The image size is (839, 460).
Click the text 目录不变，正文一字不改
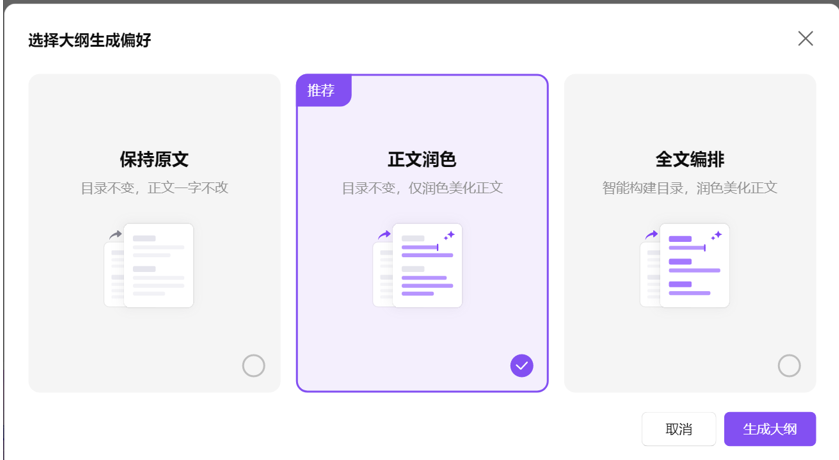pos(155,188)
